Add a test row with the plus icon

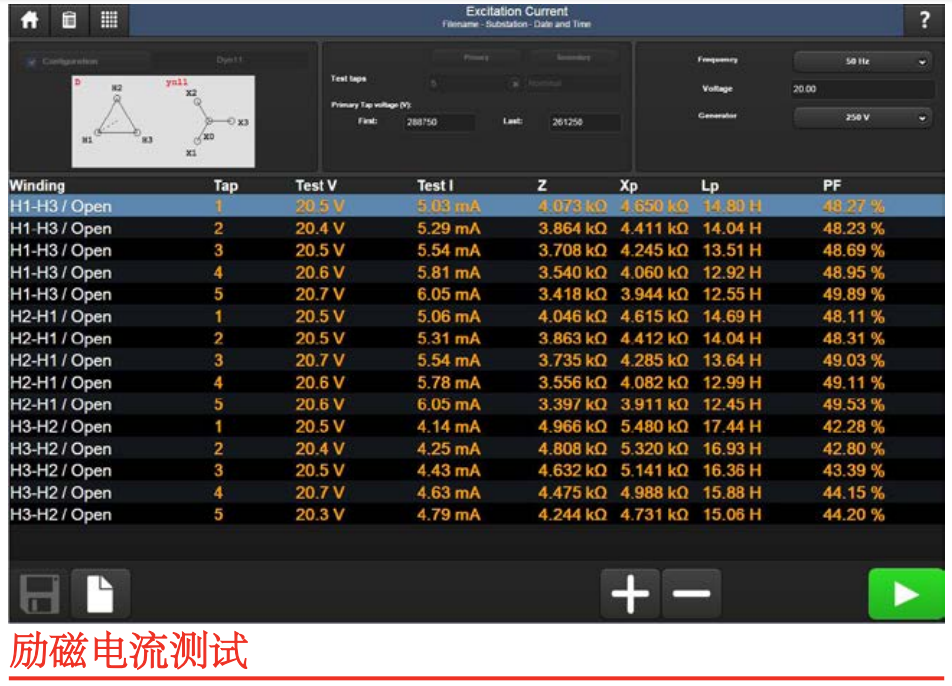[x=628, y=592]
